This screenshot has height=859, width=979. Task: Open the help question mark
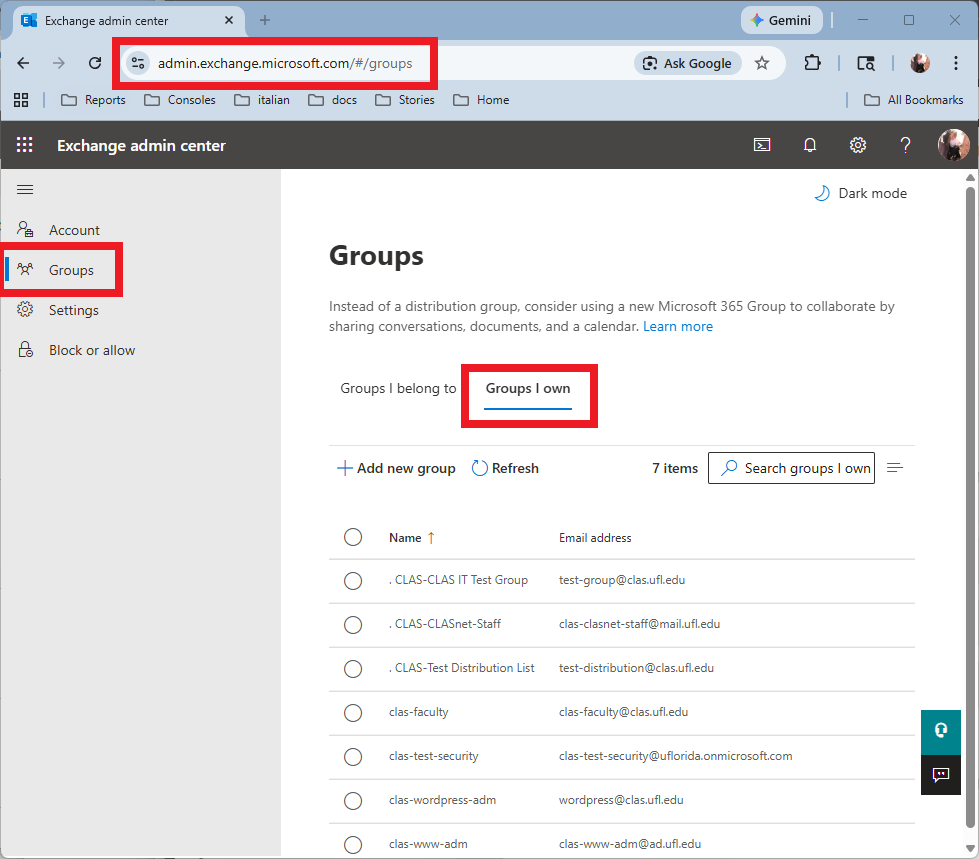pos(905,145)
